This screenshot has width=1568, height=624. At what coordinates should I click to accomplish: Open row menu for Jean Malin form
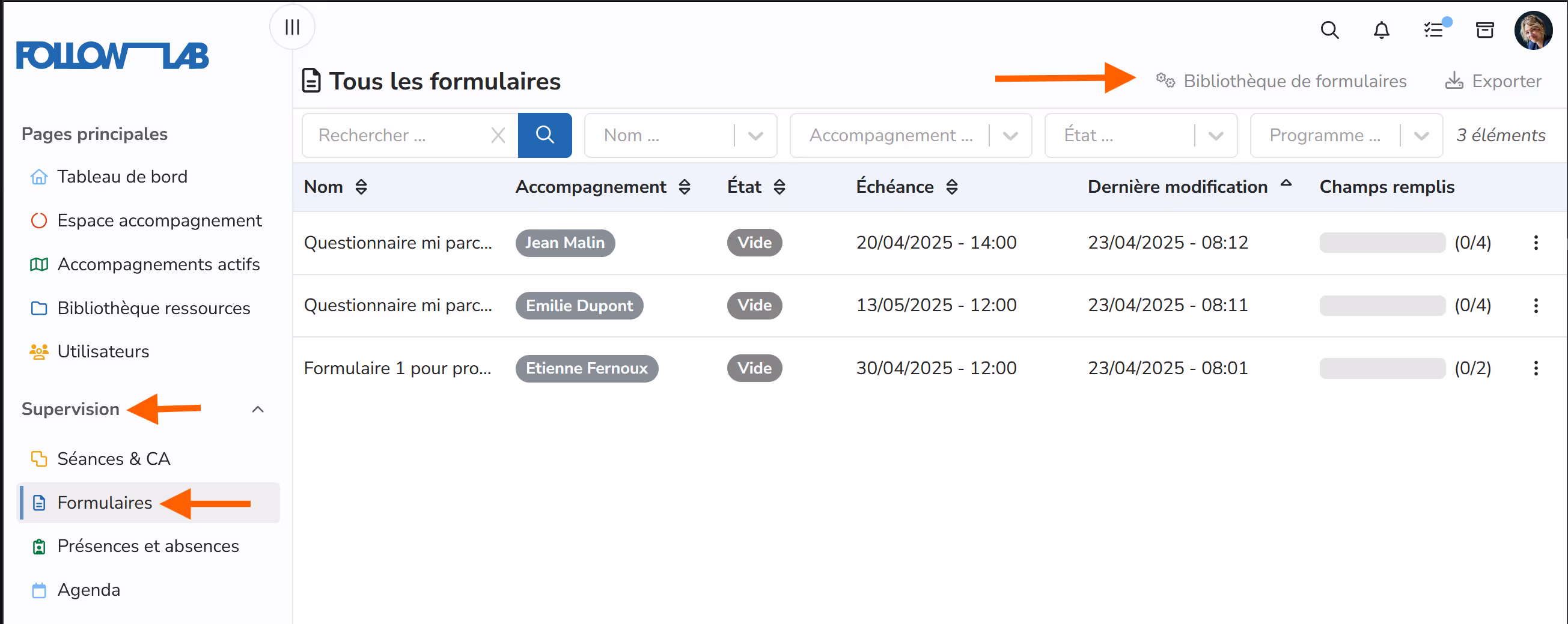(1536, 243)
